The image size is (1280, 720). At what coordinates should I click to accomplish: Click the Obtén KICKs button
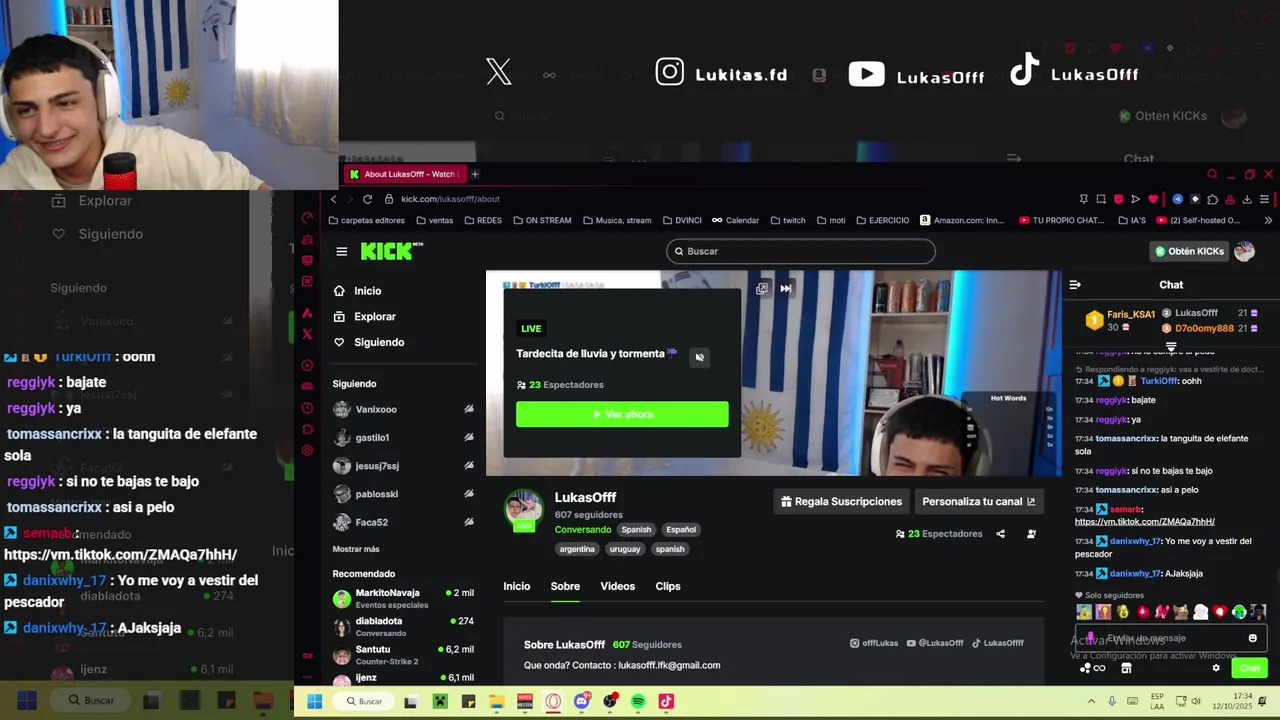(x=1189, y=251)
